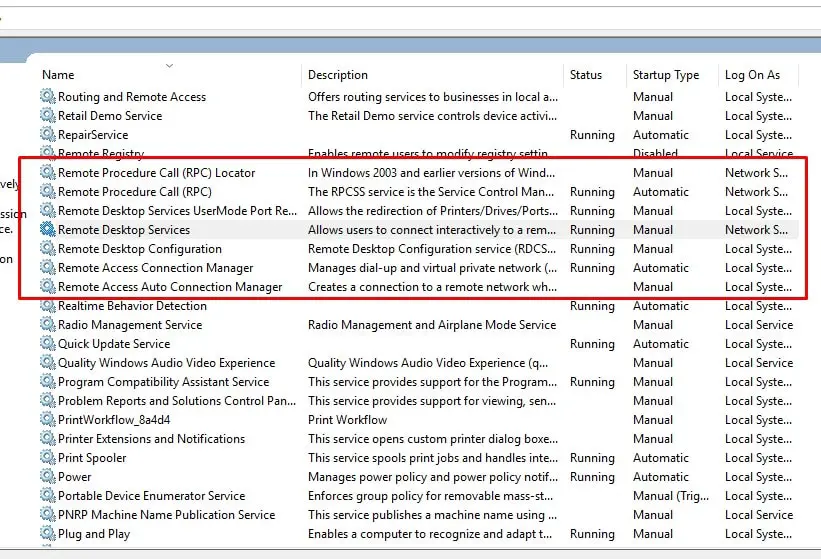
Task: Click the Remote Access Auto Connection Manager icon
Action: [x=48, y=286]
